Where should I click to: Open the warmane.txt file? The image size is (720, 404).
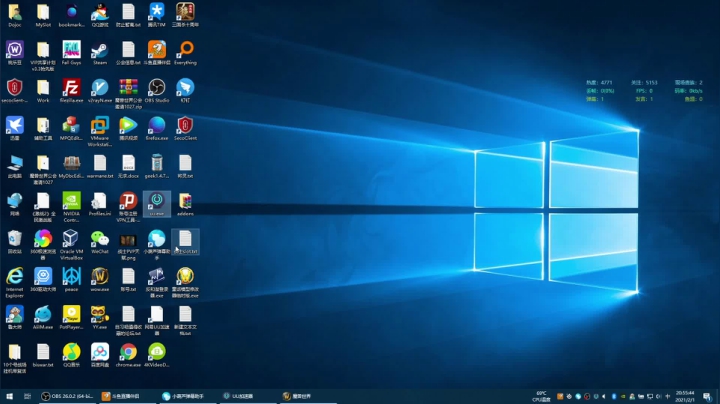(100, 166)
